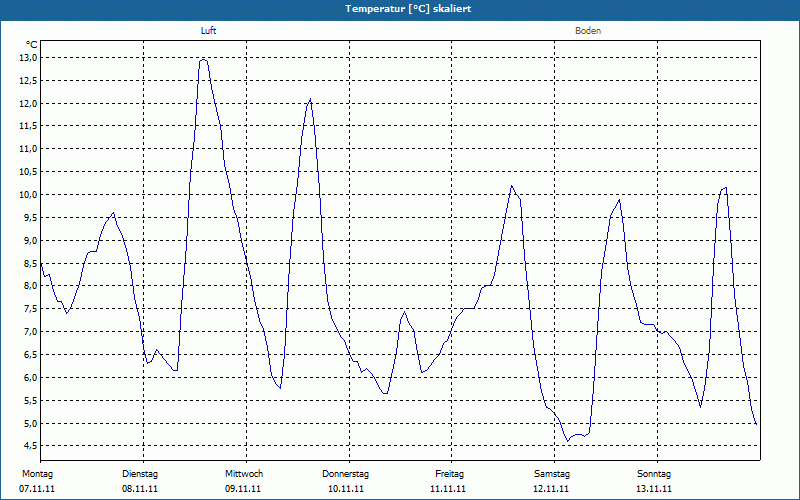The width and height of the screenshot is (800, 500).
Task: Click the 12,5 axis value
Action: point(29,81)
